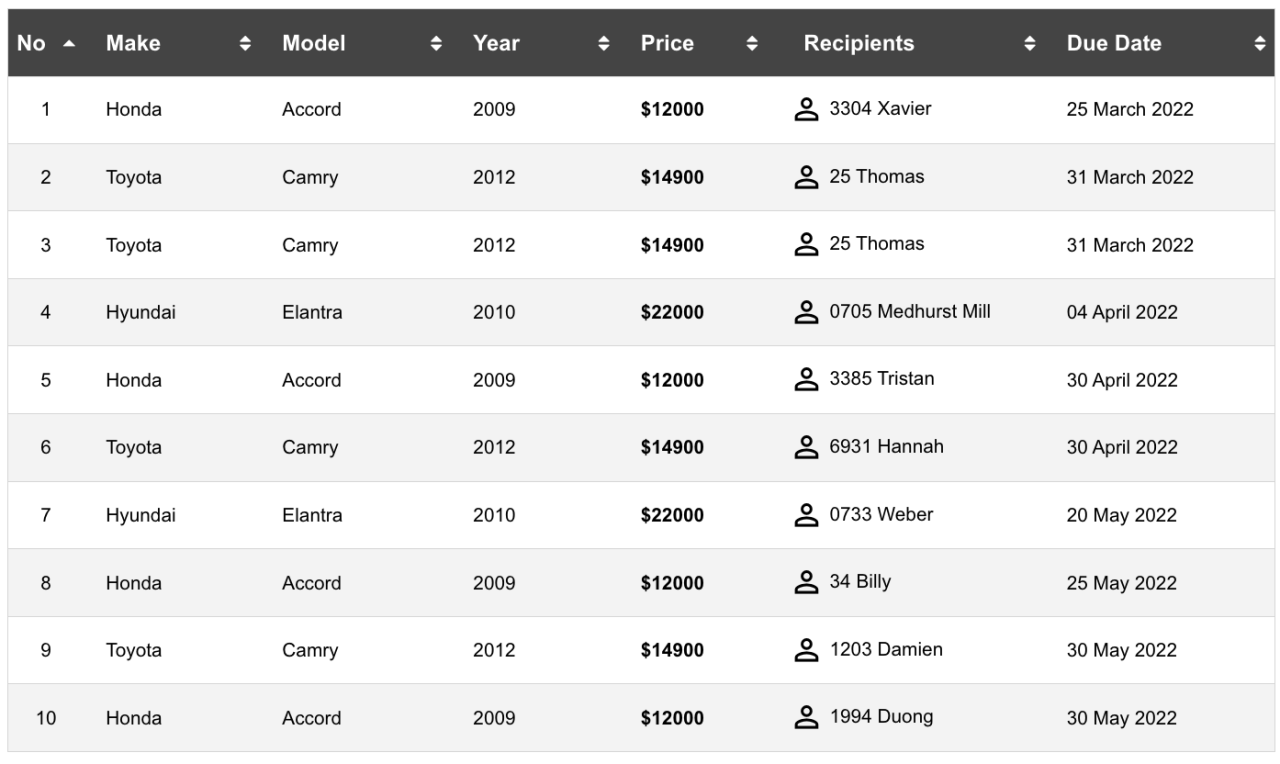Select the user icon beside 1203 Damien
The height and width of the screenshot is (764, 1280).
pyautogui.click(x=806, y=650)
